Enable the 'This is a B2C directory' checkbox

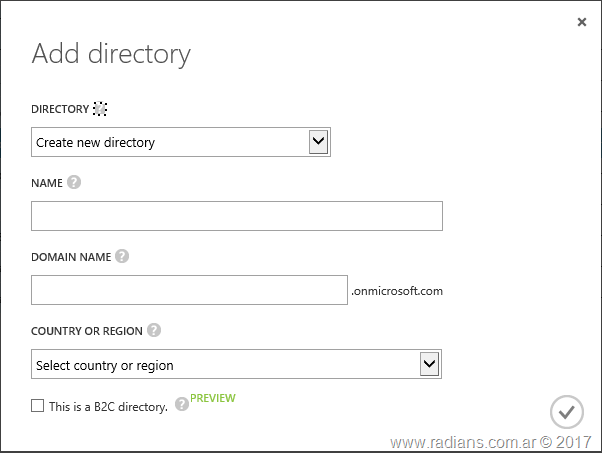pos(38,406)
